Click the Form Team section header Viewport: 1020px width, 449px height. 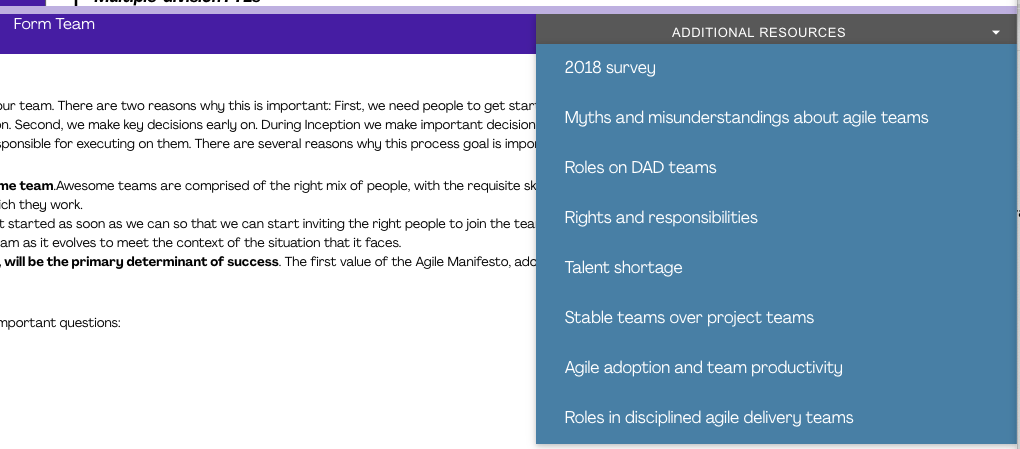point(54,25)
